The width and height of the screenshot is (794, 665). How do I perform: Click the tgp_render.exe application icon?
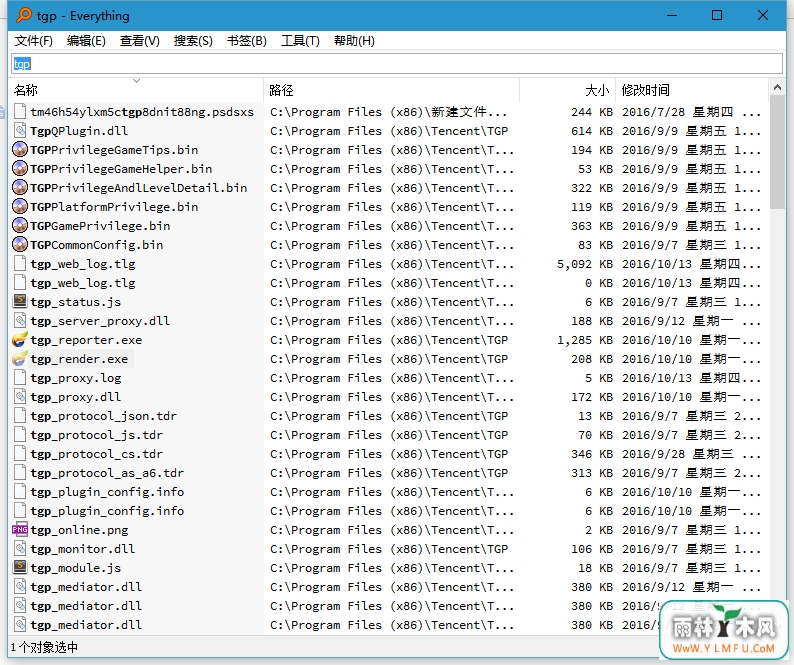[x=20, y=359]
